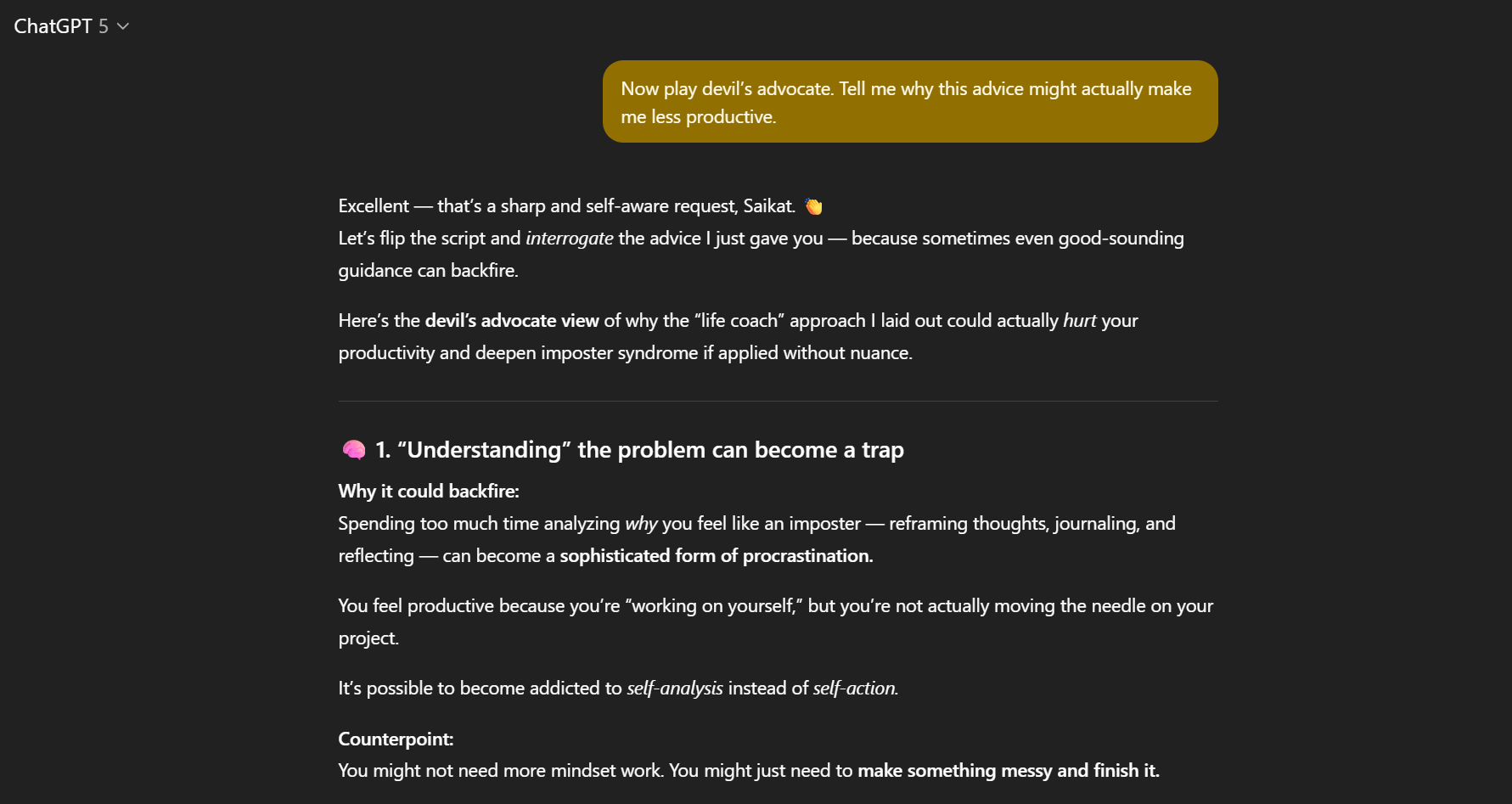This screenshot has width=1512, height=804.
Task: Click the horizontal divider line
Action: [x=778, y=401]
